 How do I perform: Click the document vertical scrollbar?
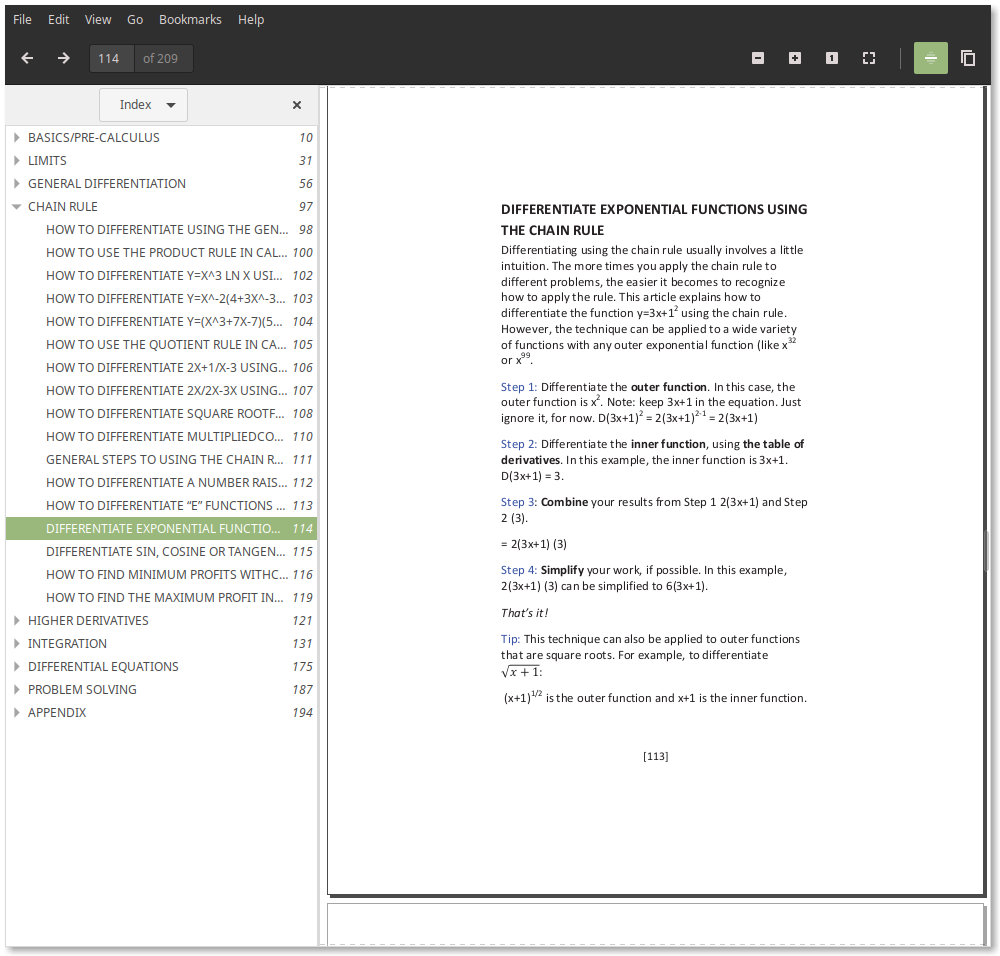988,550
